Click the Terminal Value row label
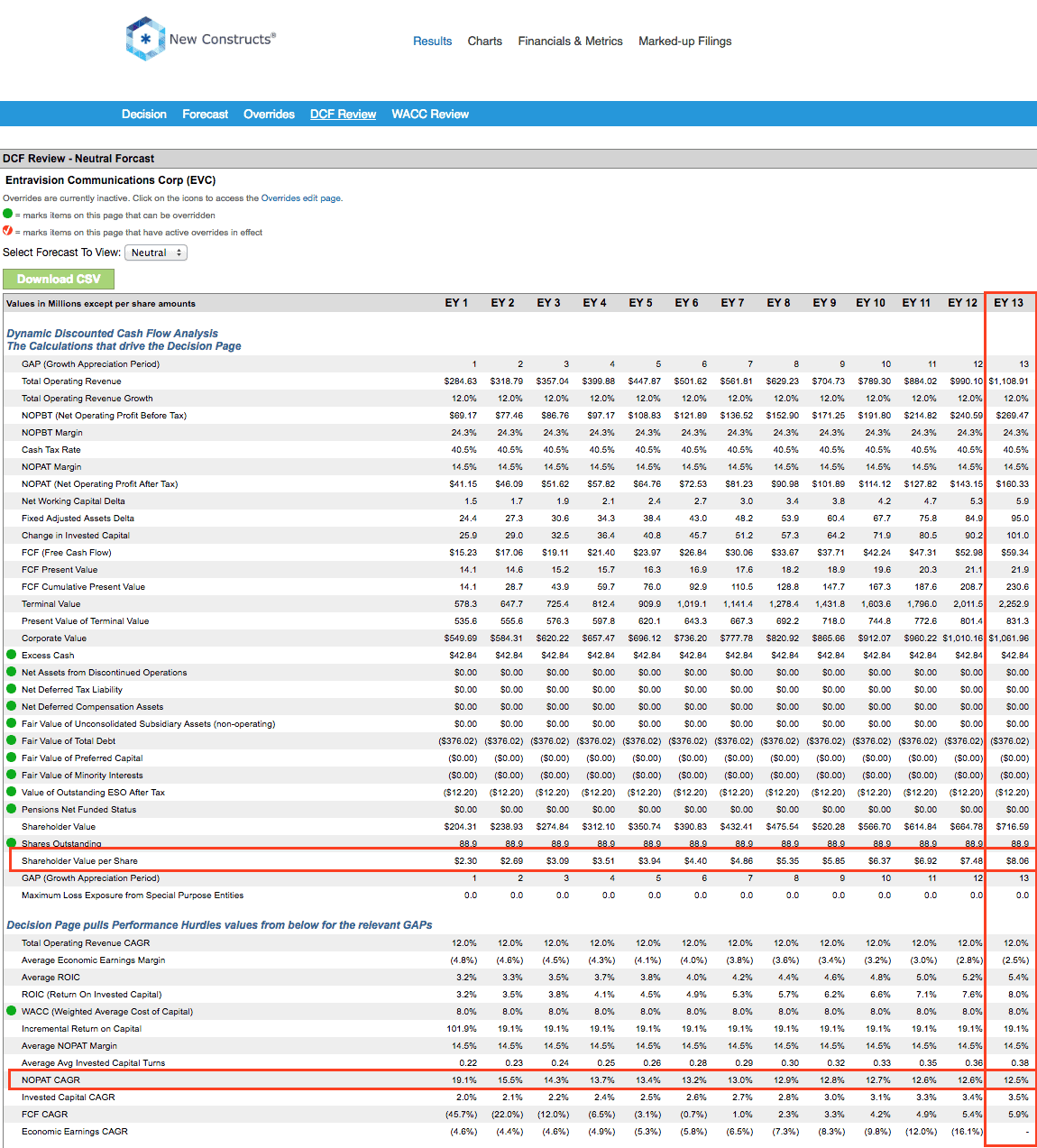Screen dimensions: 1037x1148 51,604
